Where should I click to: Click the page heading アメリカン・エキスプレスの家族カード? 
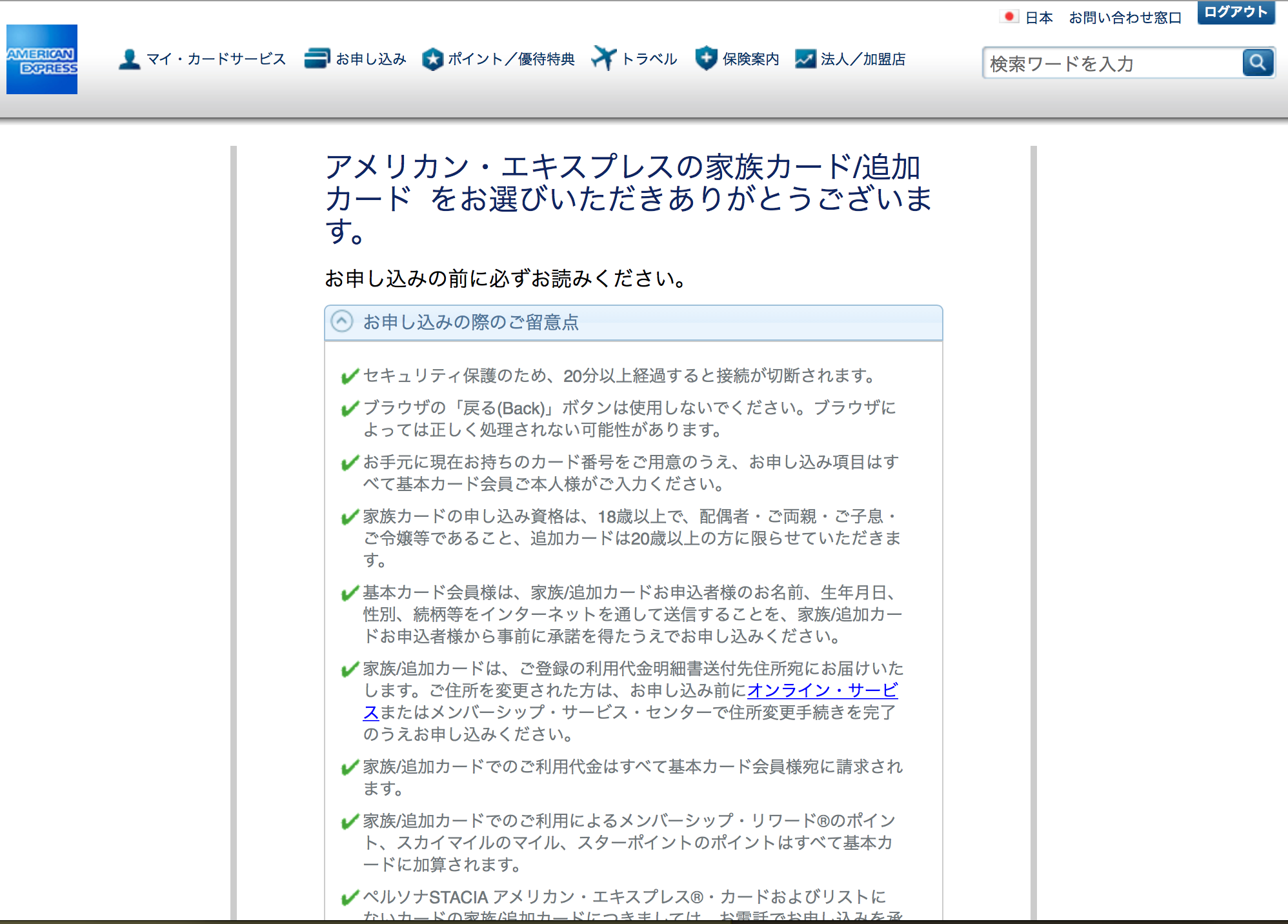(629, 199)
